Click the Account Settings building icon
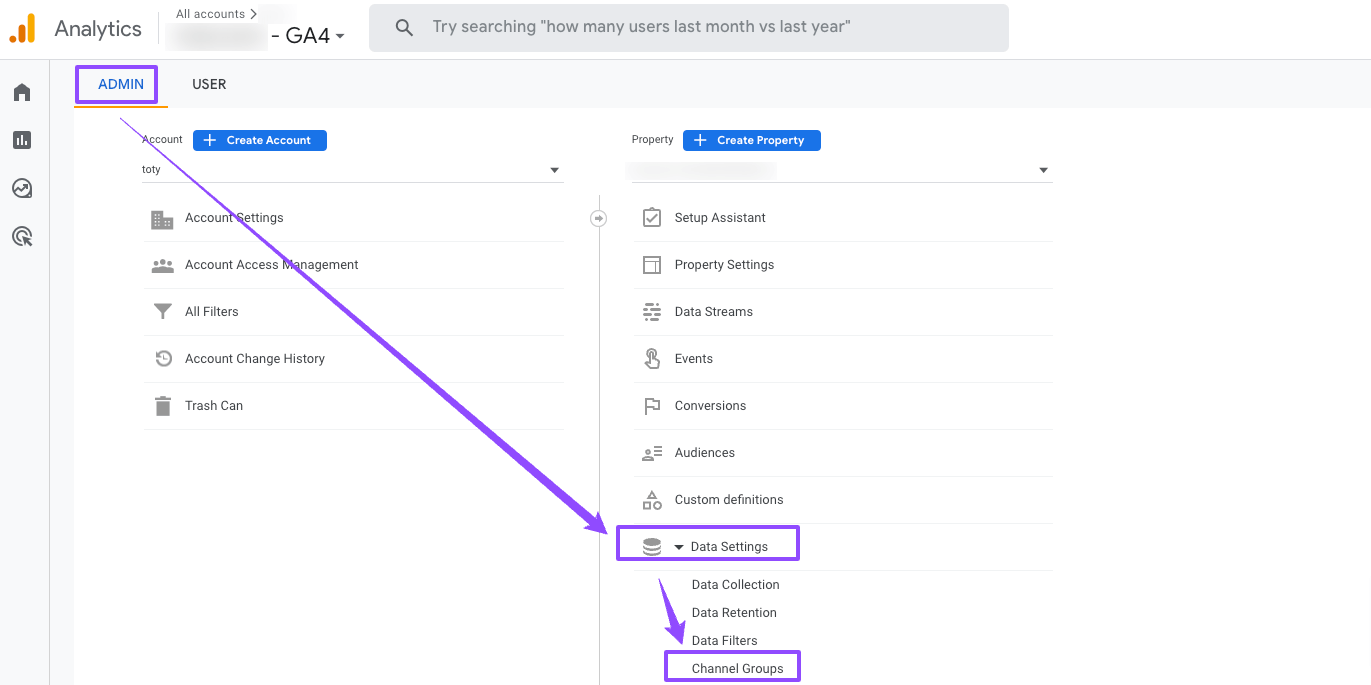The height and width of the screenshot is (685, 1371). [162, 219]
